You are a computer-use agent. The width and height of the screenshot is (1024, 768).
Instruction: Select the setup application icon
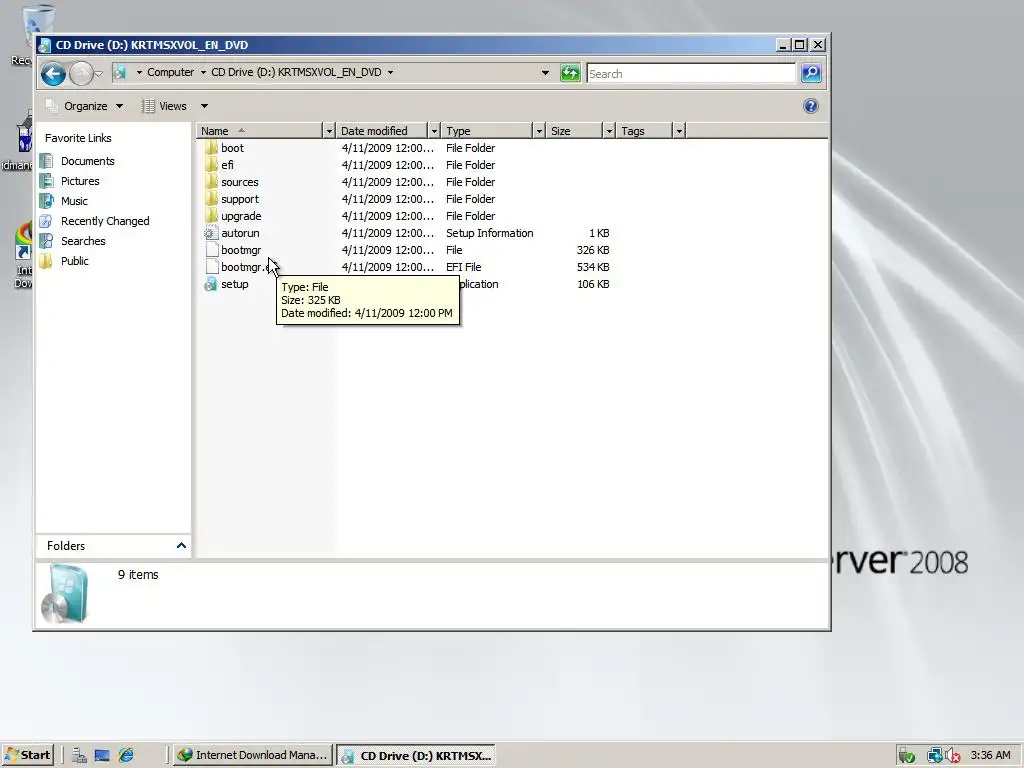click(x=210, y=283)
